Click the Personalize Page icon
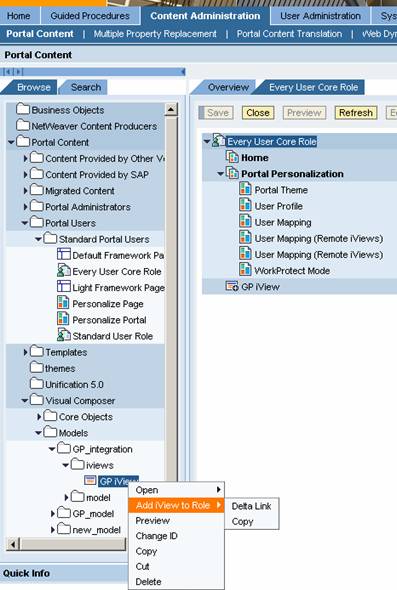This screenshot has height=590, width=397. pos(63,303)
